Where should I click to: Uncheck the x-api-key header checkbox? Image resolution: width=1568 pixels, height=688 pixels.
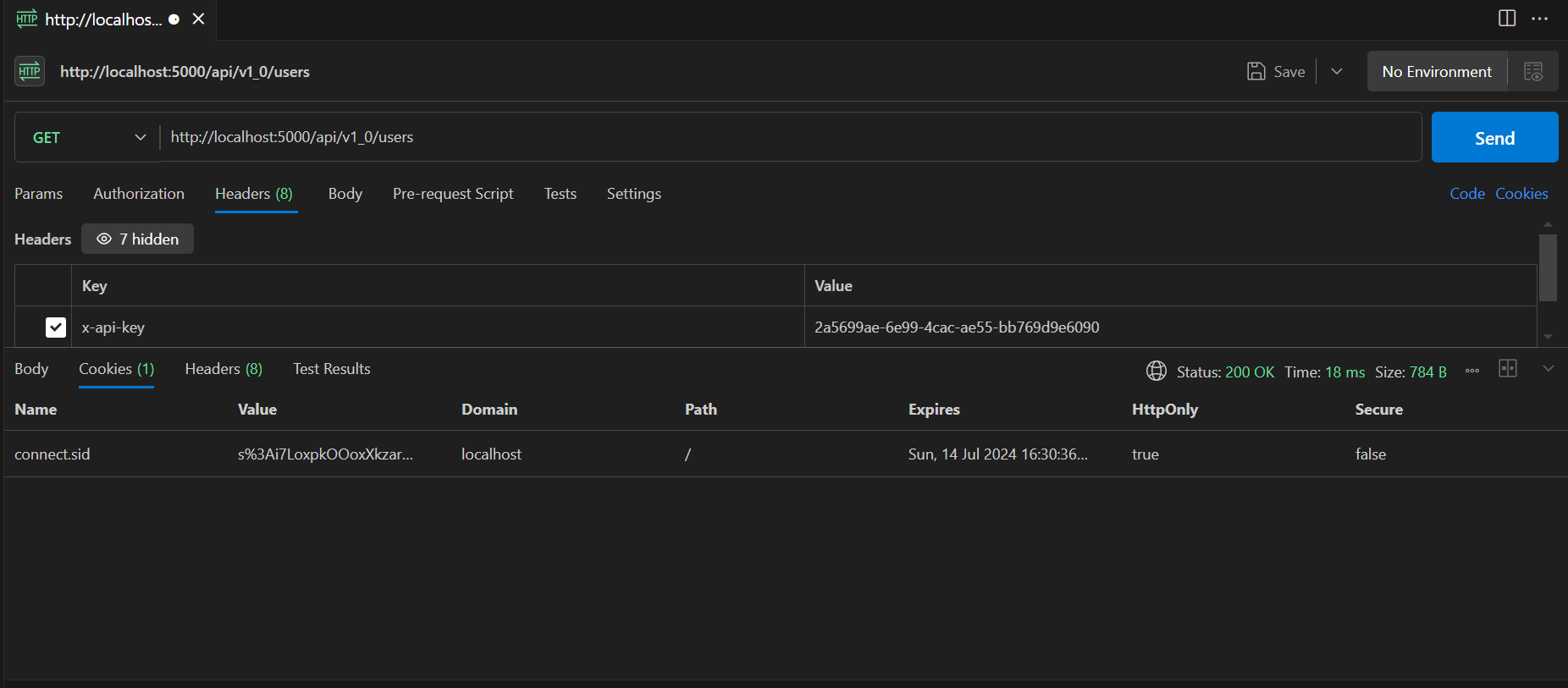coord(56,327)
